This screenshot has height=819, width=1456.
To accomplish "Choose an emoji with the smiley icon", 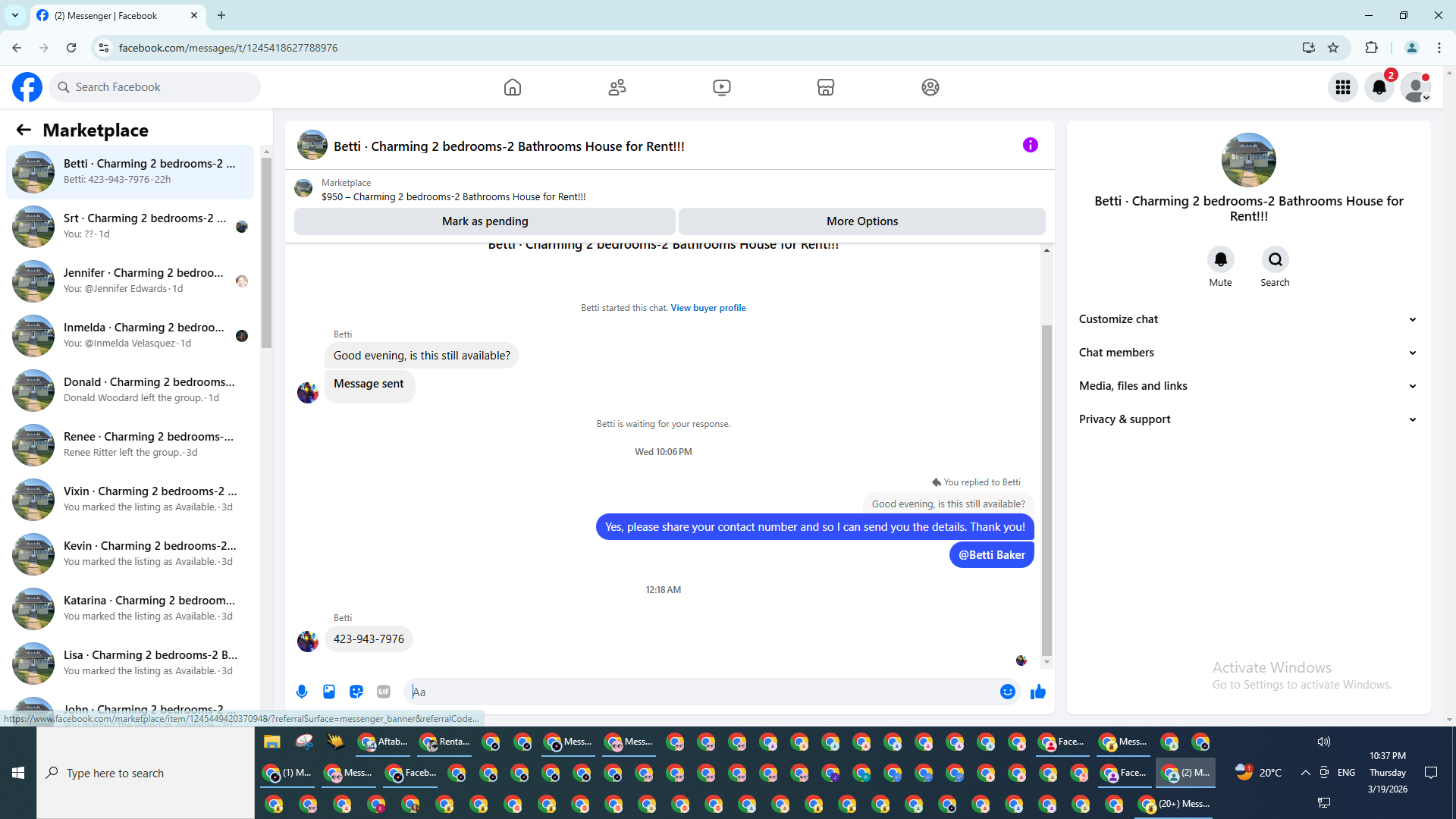I will click(x=1007, y=692).
